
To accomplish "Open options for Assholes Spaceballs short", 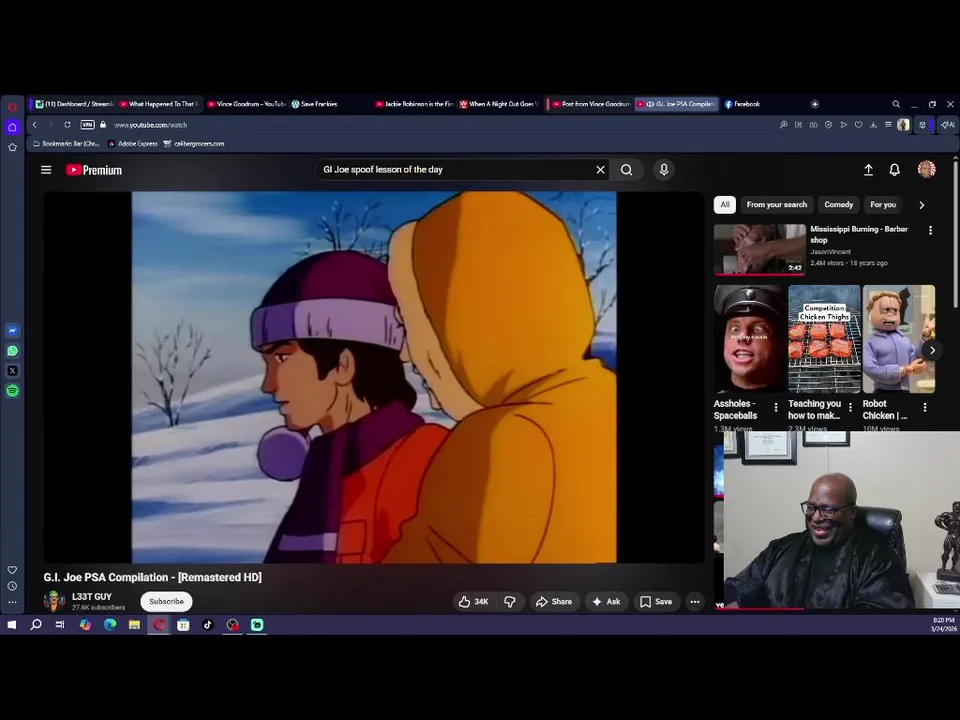I will 776,407.
